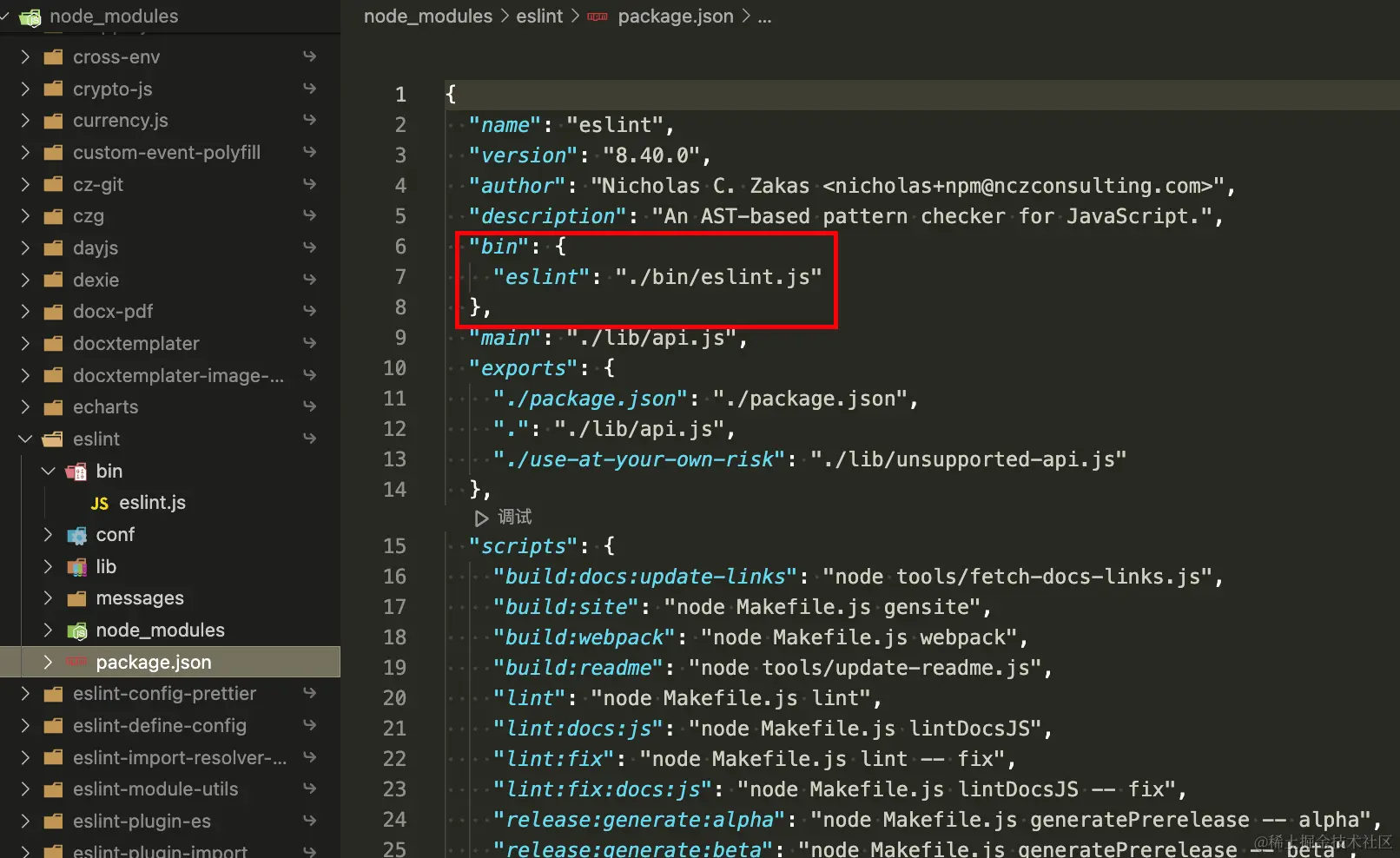Click the symlink arrow on dexie row
1400x858 pixels.
click(x=309, y=280)
